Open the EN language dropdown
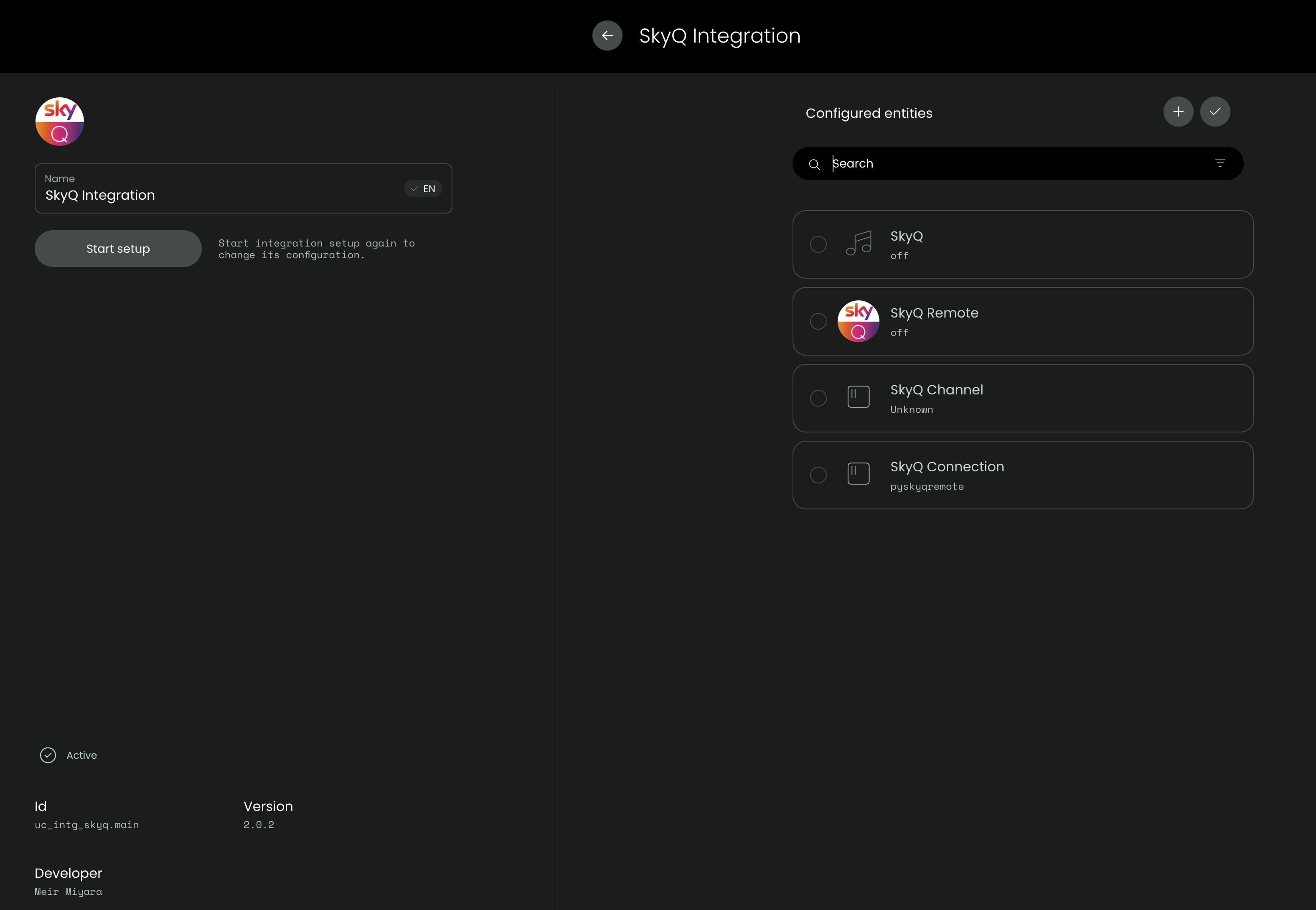1316x910 pixels. tap(423, 189)
